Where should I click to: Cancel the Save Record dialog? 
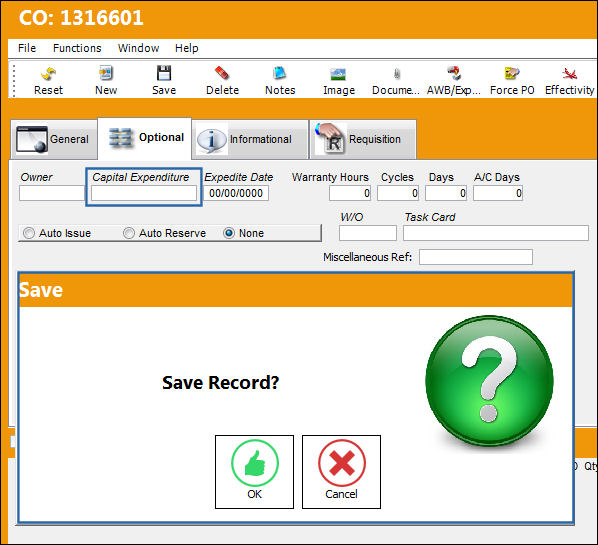[x=341, y=472]
